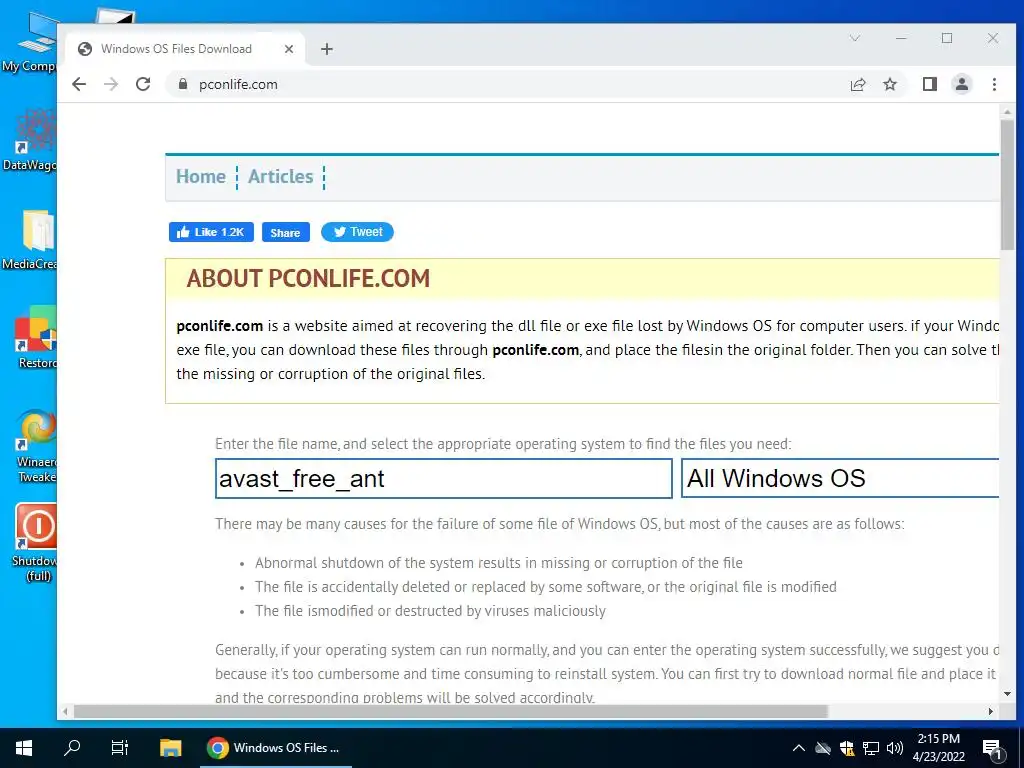Open the volume speaker icon
1024x768 pixels.
(x=895, y=748)
